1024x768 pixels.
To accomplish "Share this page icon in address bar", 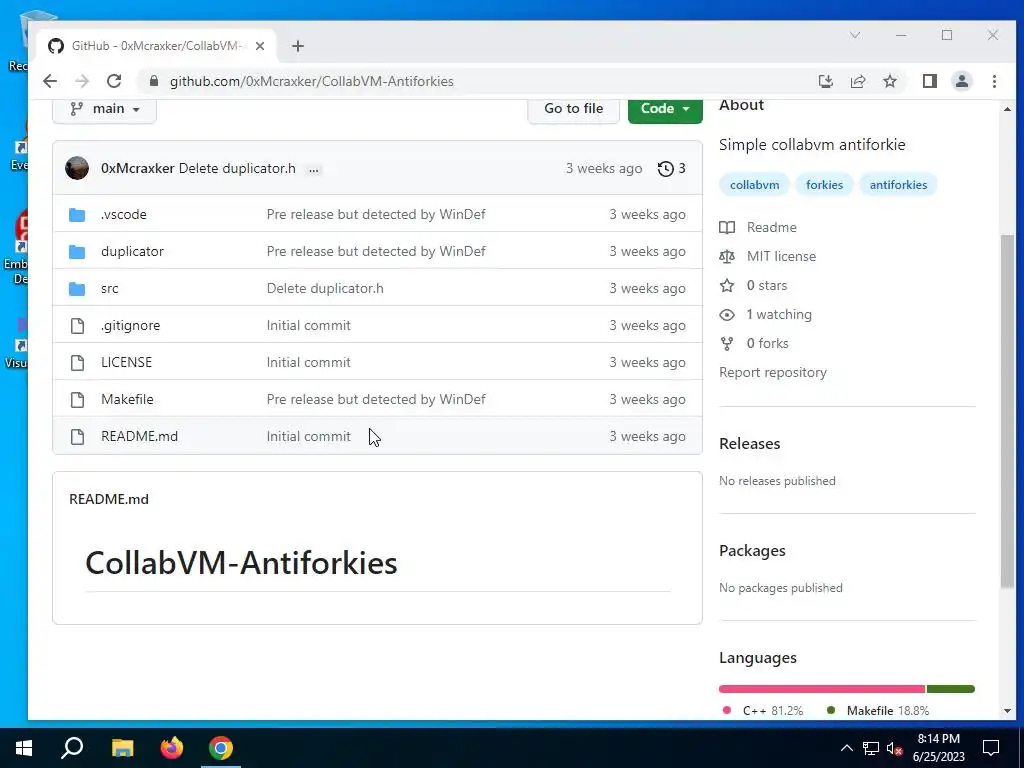I will [x=857, y=81].
